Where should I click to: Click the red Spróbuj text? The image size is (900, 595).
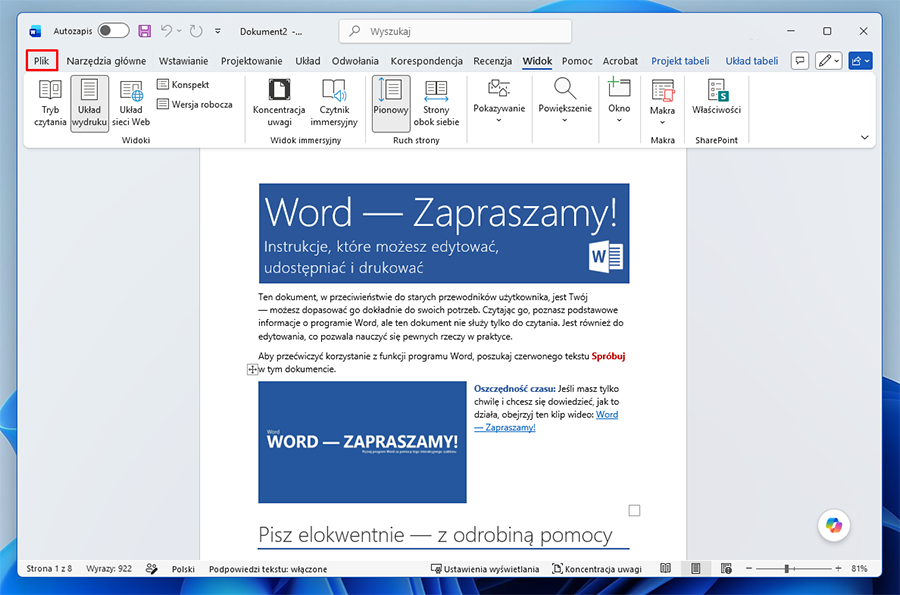tap(608, 356)
